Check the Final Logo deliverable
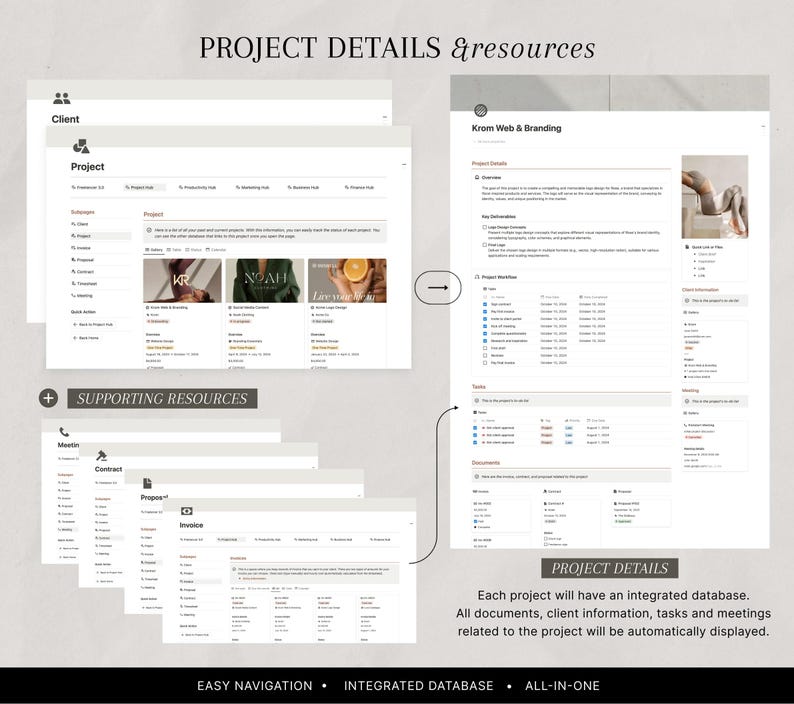794x704 pixels. click(x=485, y=245)
